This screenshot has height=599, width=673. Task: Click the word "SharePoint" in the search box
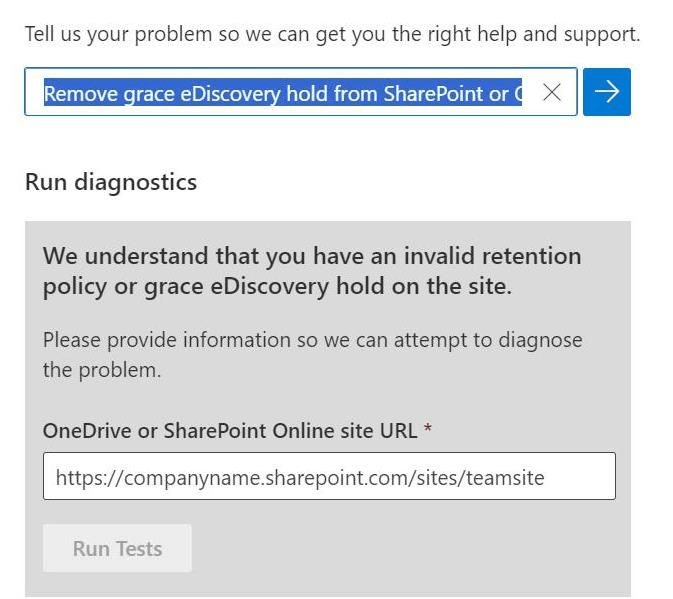pyautogui.click(x=434, y=94)
